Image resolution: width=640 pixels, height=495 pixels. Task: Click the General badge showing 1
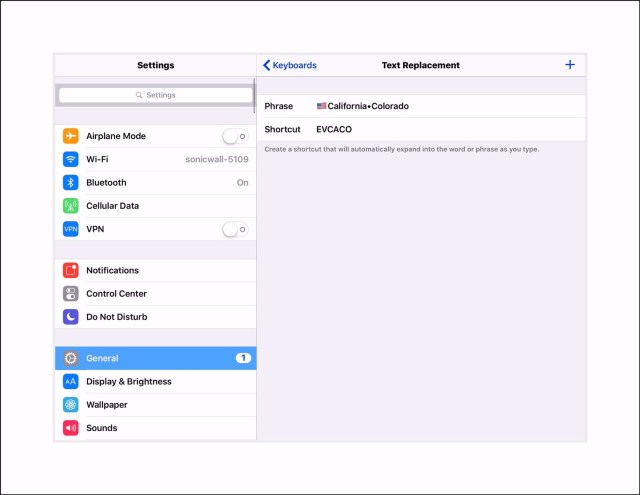(243, 358)
